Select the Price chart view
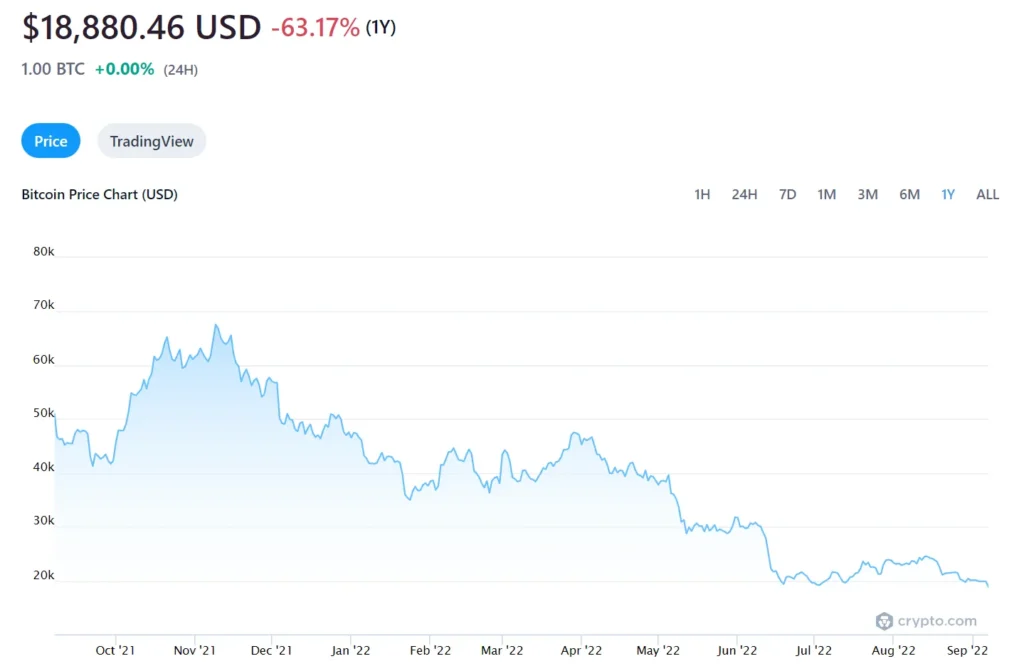This screenshot has height=671, width=1024. tap(50, 141)
